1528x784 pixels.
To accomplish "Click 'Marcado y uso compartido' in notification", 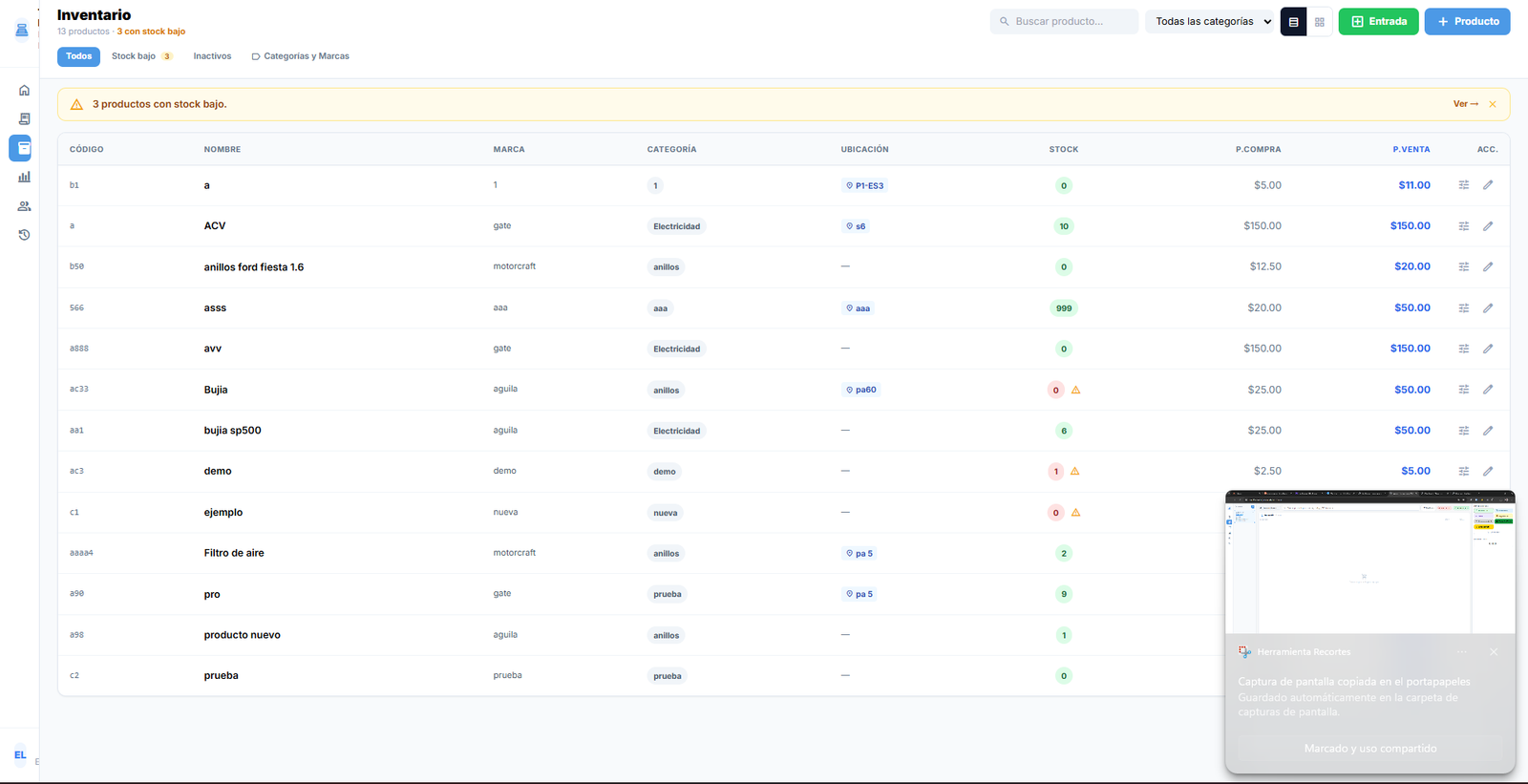I will click(x=1370, y=749).
